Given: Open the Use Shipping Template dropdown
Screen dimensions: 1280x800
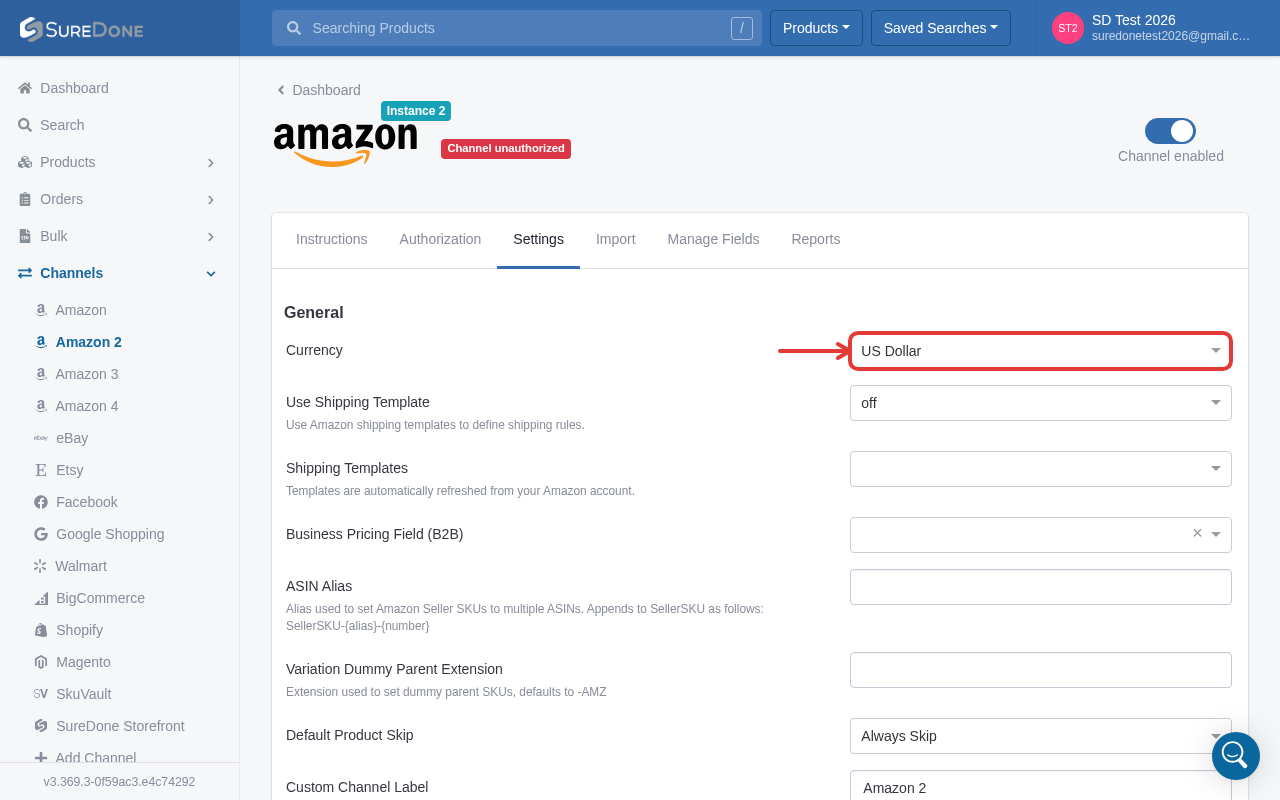Looking at the screenshot, I should click(1040, 403).
